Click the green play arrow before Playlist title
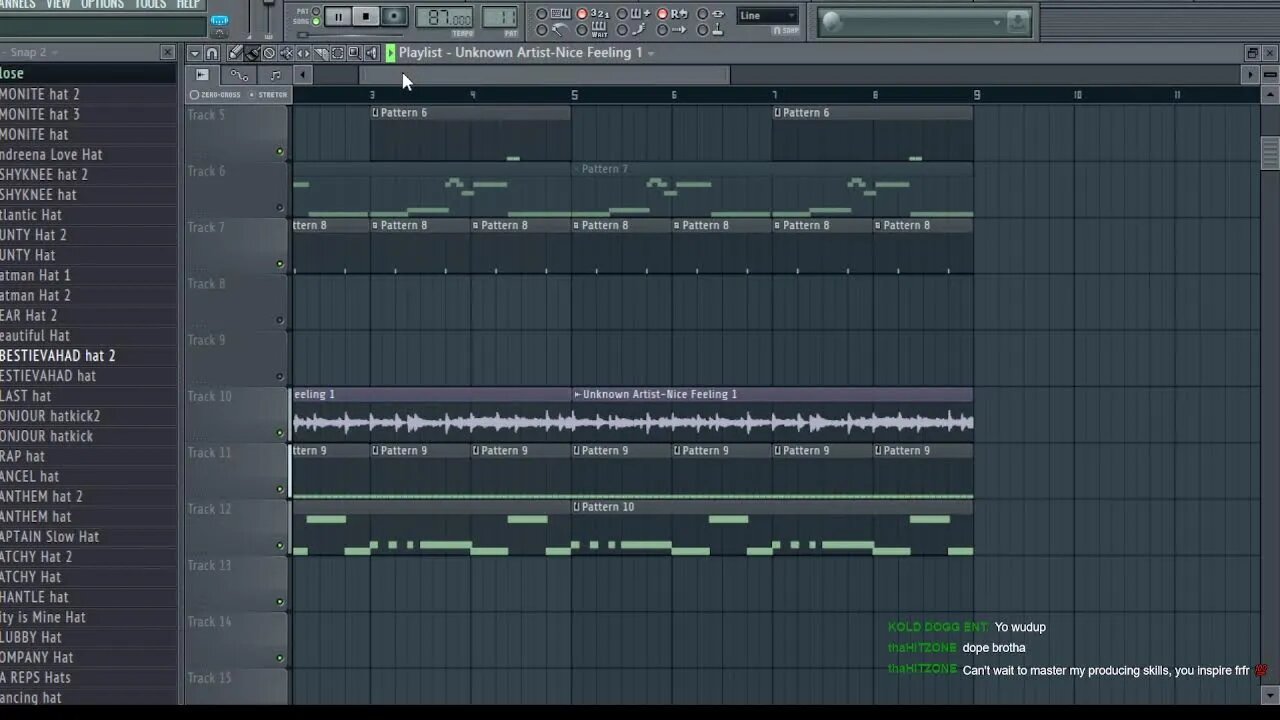The width and height of the screenshot is (1280, 720). [390, 53]
